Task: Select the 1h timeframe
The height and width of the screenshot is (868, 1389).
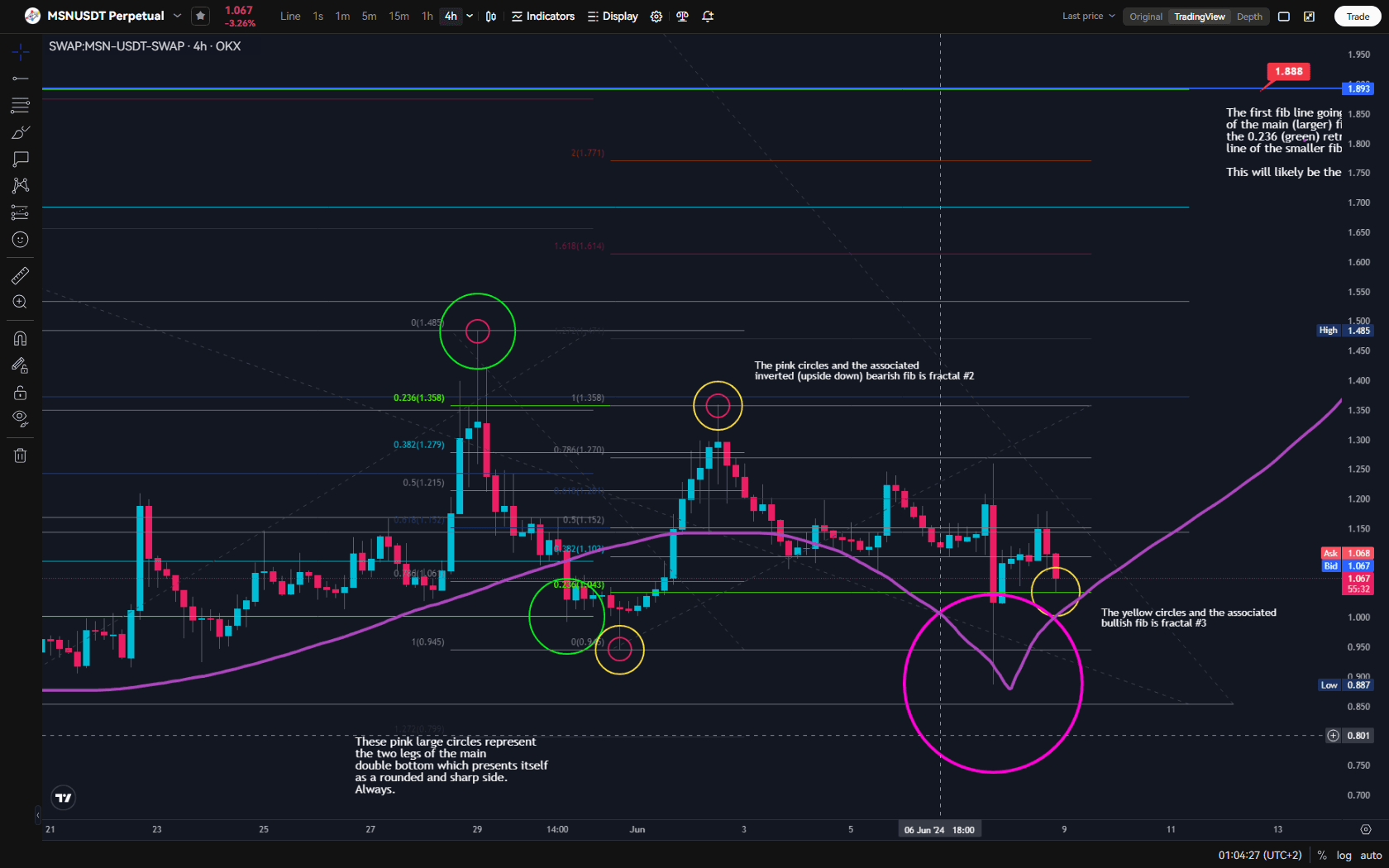Action: [427, 17]
